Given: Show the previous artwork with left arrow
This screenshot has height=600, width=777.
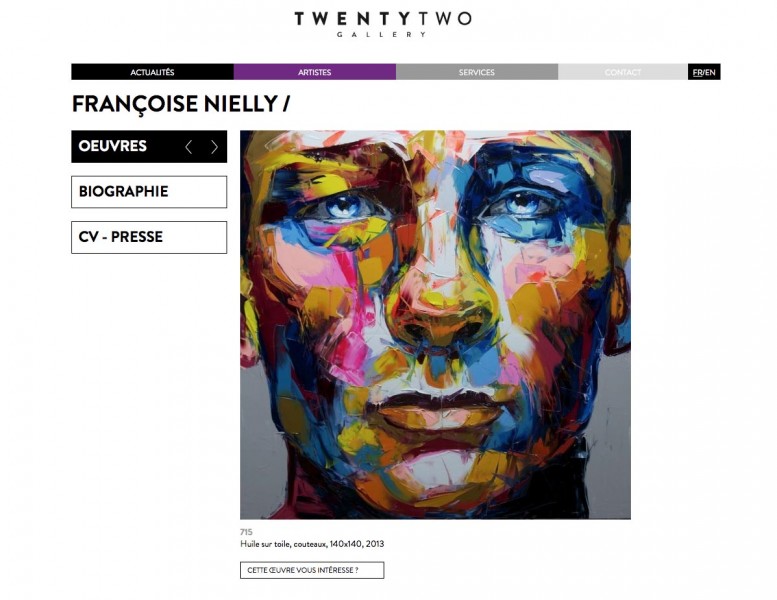Looking at the screenshot, I should coord(188,147).
